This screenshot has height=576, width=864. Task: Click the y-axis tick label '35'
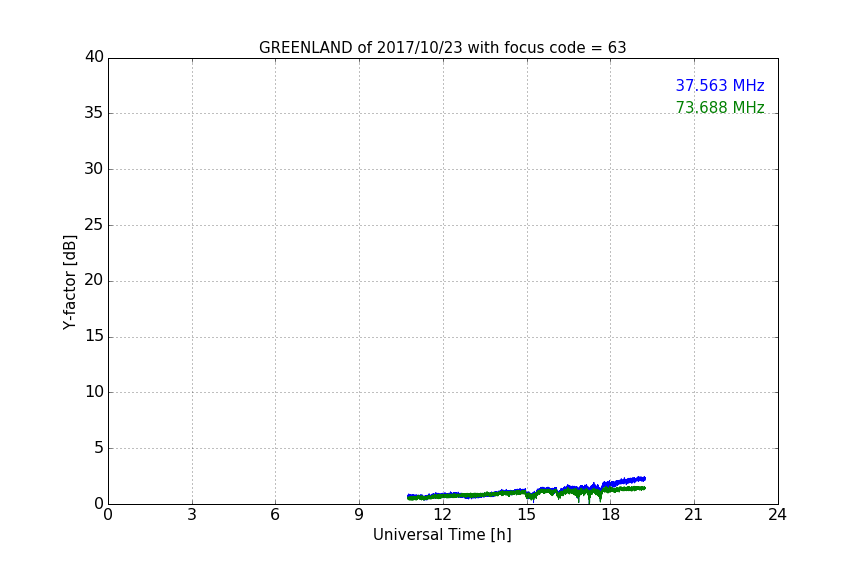[x=94, y=113]
